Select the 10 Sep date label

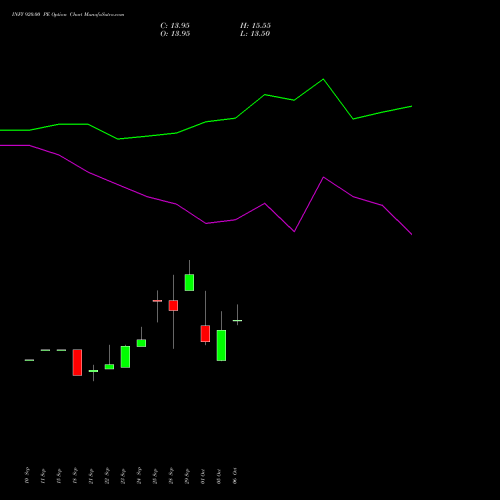[x=27, y=475]
